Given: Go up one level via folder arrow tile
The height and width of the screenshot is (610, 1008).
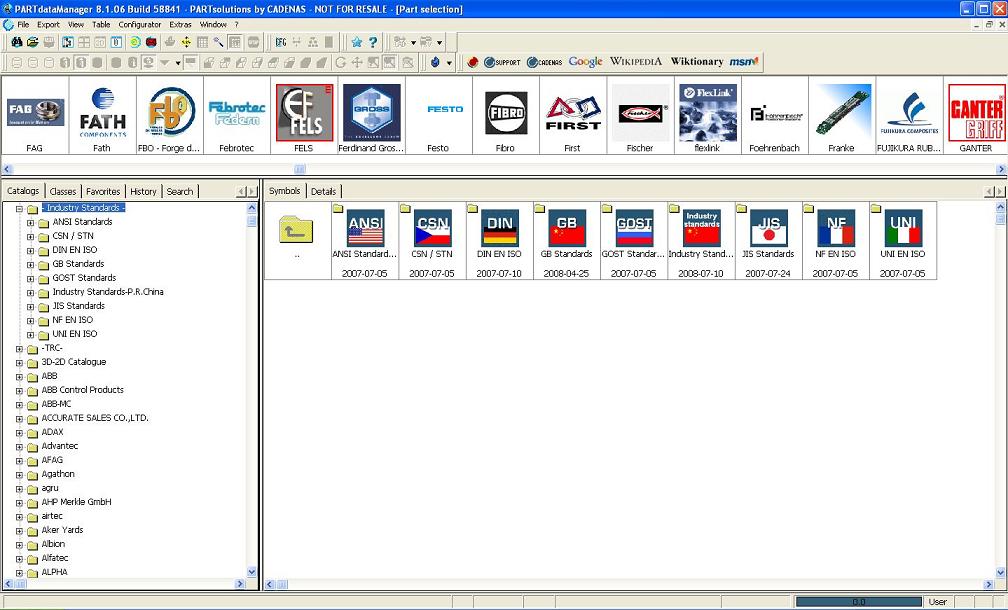Looking at the screenshot, I should (297, 230).
